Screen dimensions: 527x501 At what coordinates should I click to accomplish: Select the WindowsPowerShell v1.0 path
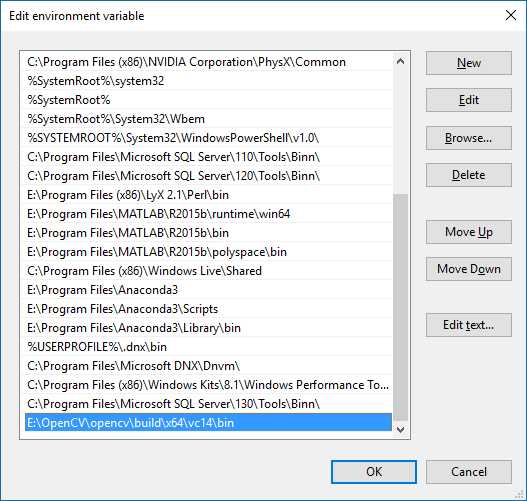point(208,138)
